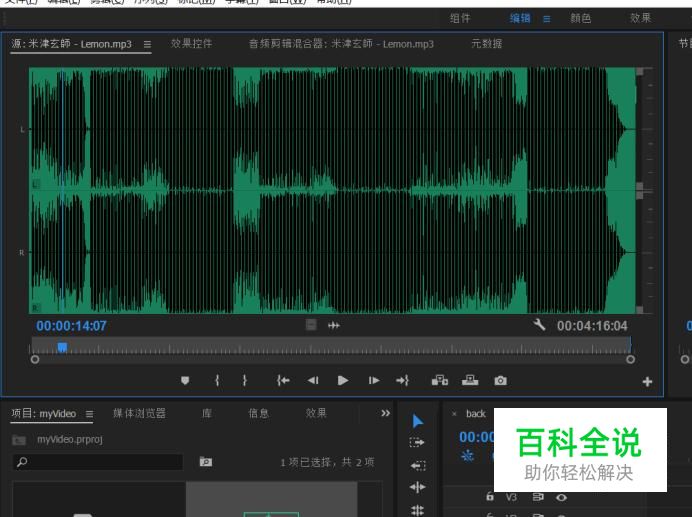Click the 00:04:16:04 duration timecode
The image size is (692, 517).
click(x=592, y=326)
